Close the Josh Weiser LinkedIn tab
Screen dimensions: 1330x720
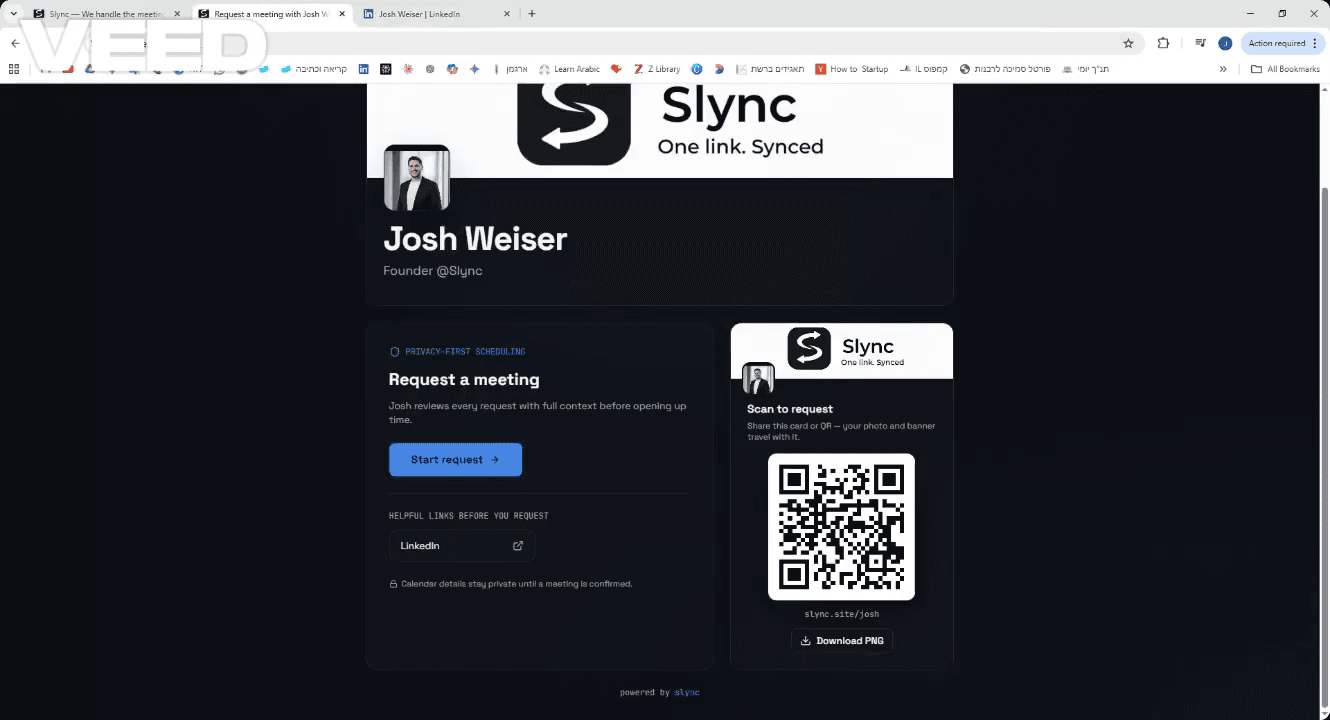click(506, 14)
